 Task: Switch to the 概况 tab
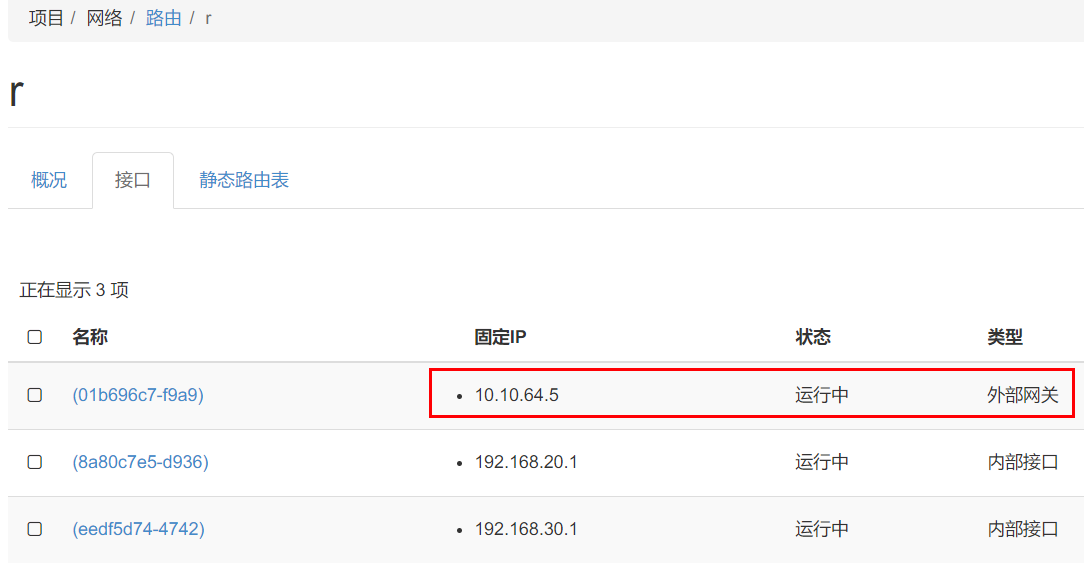(49, 181)
